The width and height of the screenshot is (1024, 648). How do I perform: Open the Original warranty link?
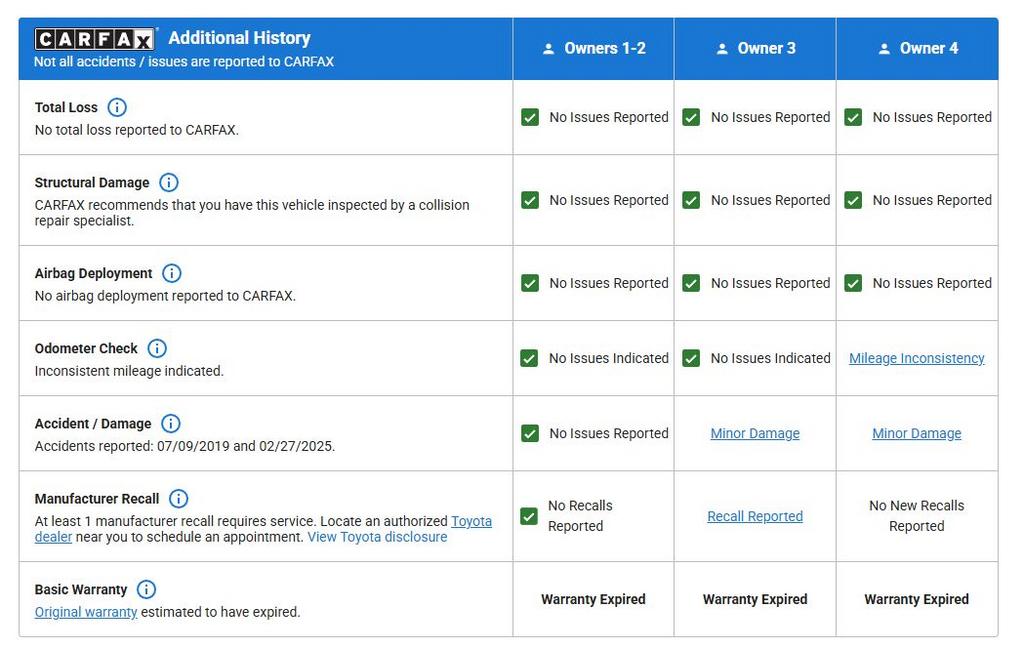coord(86,612)
